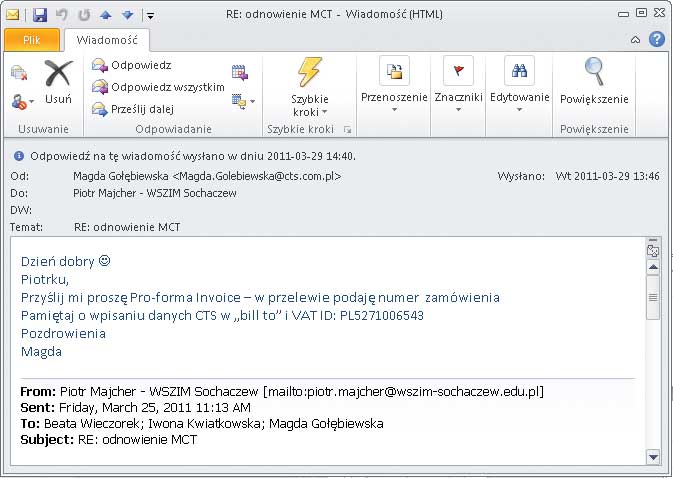Go to previous item using up arrow
Screen dimensions: 673x478
point(105,15)
